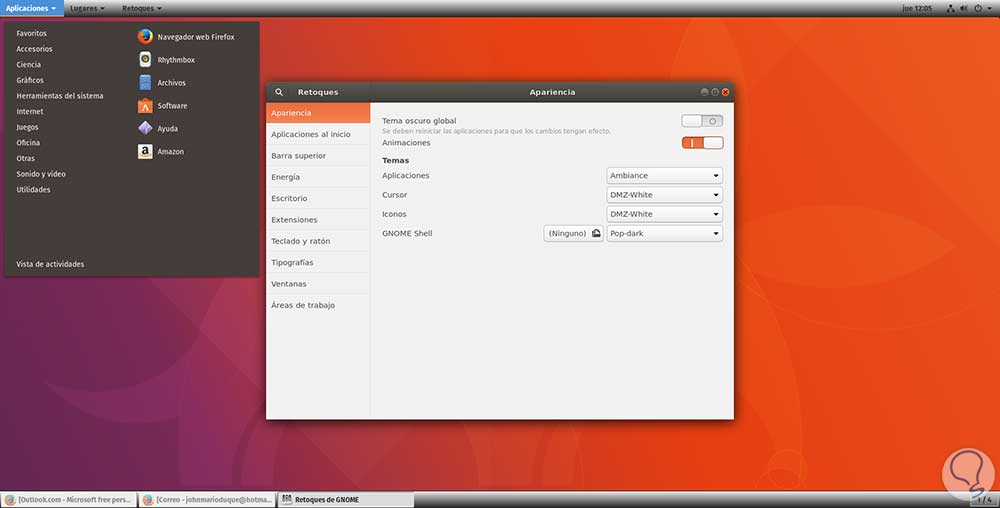Click the search icon in Retoques header
1000x508 pixels.
coord(279,92)
